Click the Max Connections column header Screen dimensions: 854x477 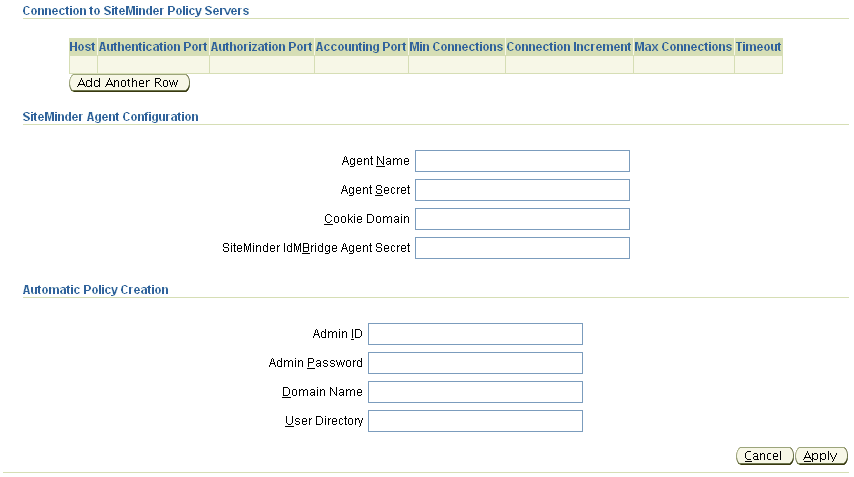click(x=683, y=47)
